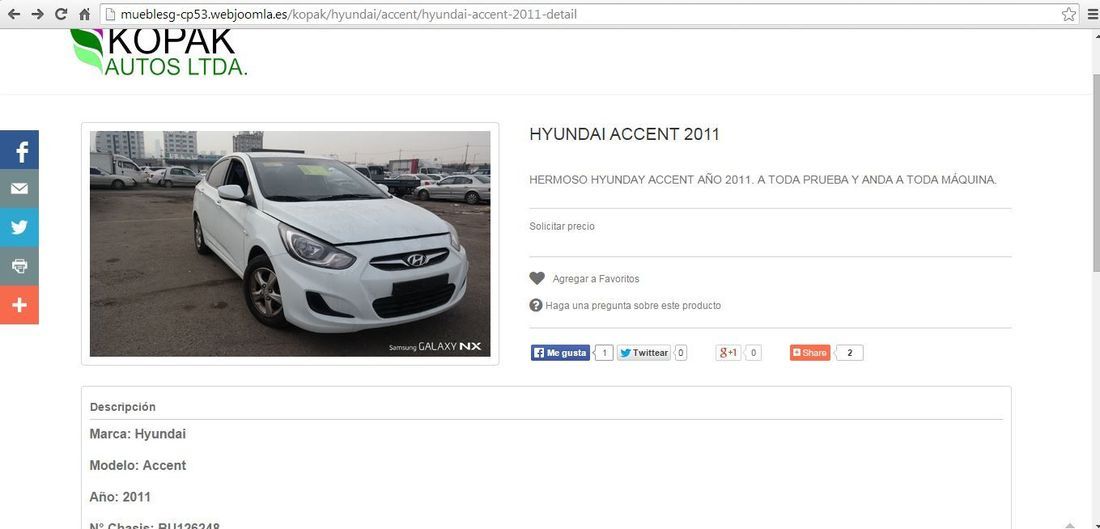Click the question mark help icon

[x=536, y=305]
